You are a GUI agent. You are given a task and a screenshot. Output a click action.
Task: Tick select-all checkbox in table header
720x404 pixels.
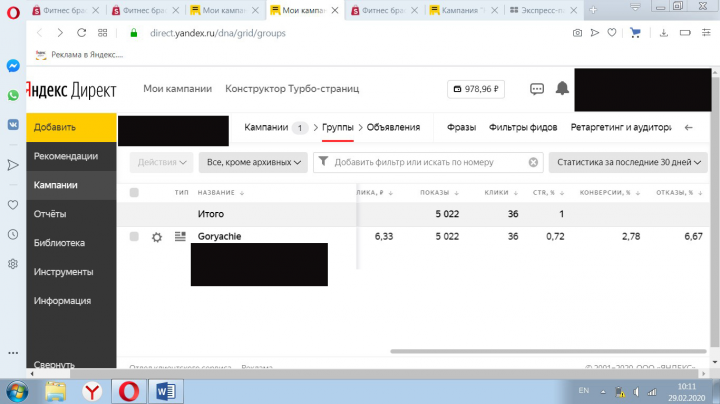(134, 192)
